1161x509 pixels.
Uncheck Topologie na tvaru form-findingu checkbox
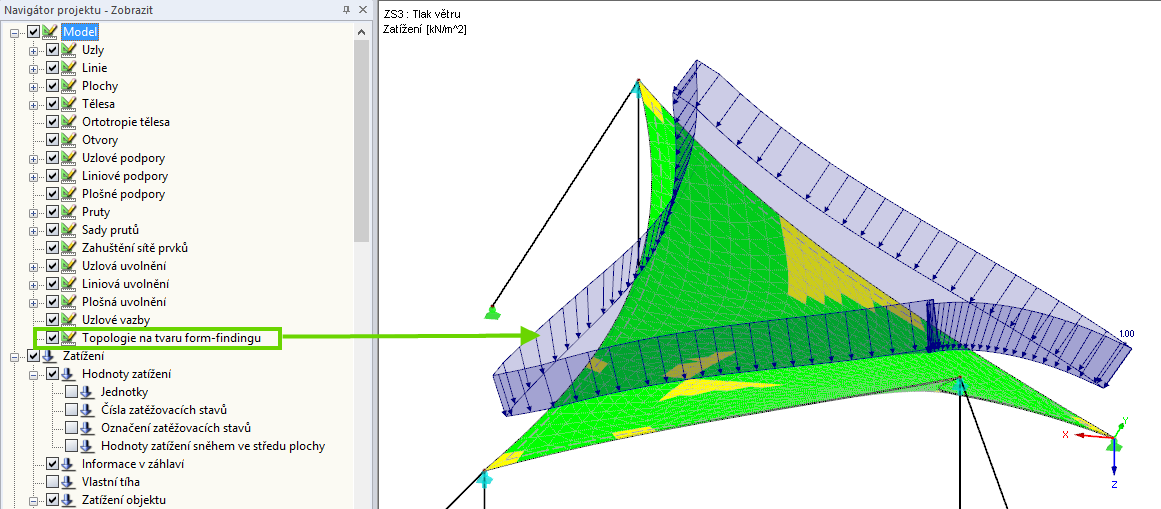pyautogui.click(x=53, y=338)
